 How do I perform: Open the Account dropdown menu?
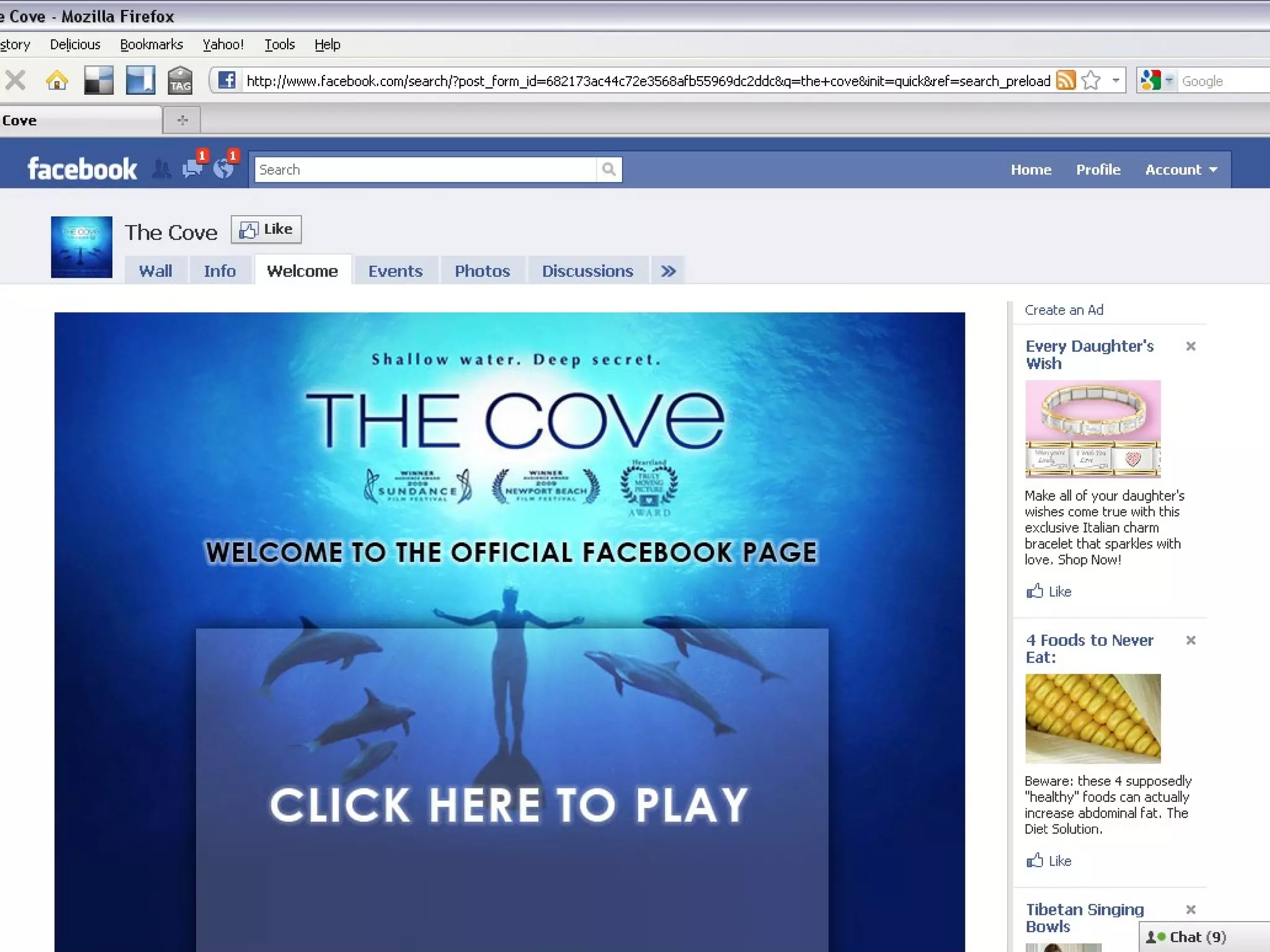pos(1181,170)
